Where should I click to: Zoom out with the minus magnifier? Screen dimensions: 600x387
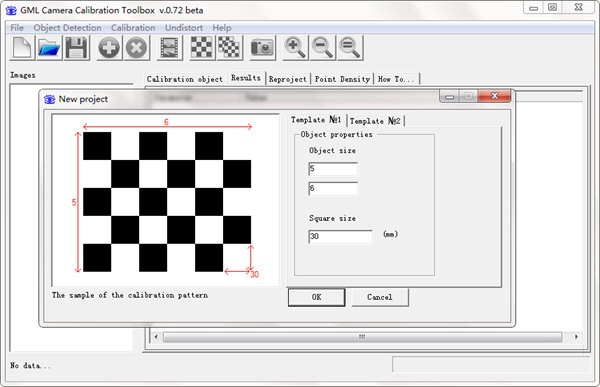click(323, 48)
